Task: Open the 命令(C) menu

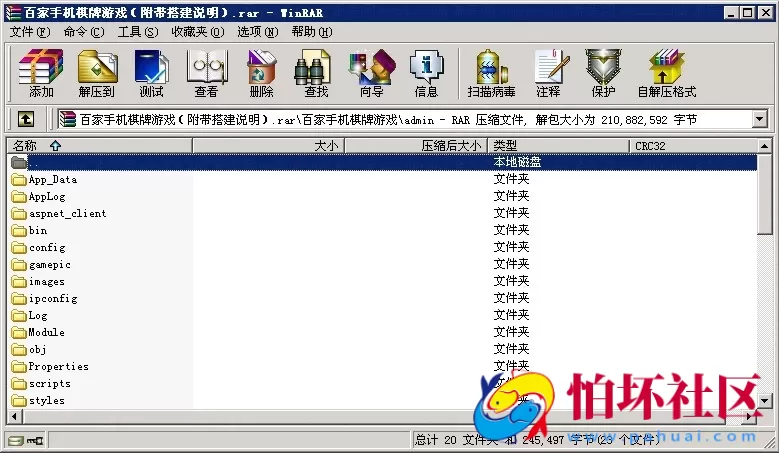Action: [x=84, y=32]
